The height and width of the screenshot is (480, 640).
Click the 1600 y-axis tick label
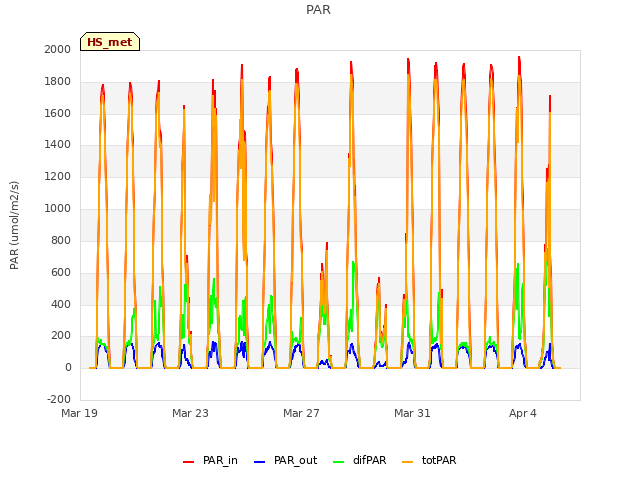click(58, 113)
